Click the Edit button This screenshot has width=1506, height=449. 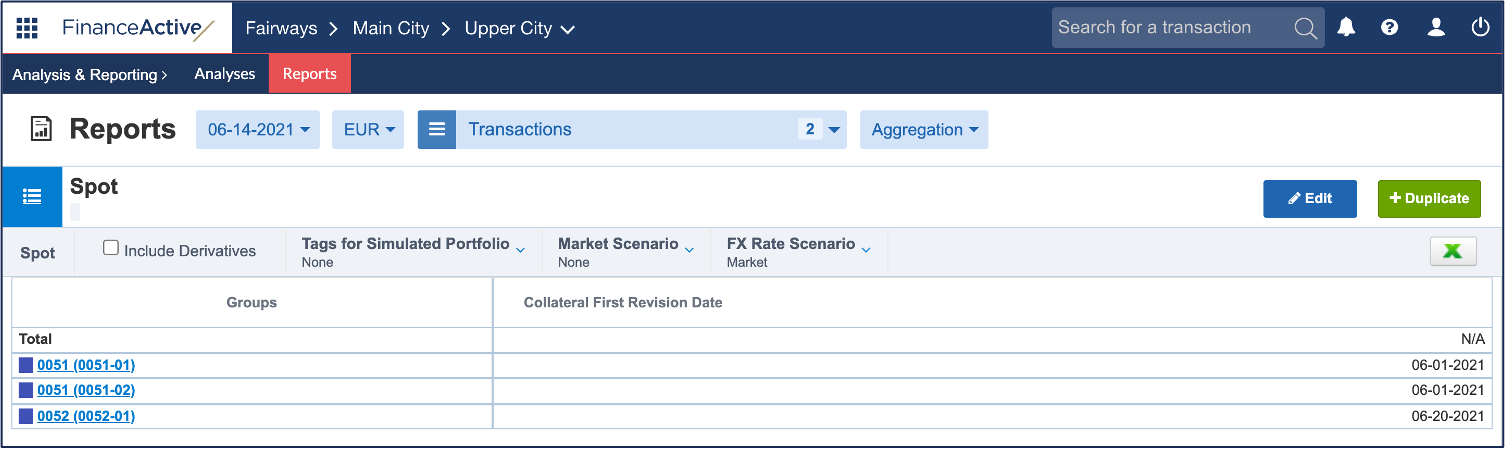coord(1310,199)
